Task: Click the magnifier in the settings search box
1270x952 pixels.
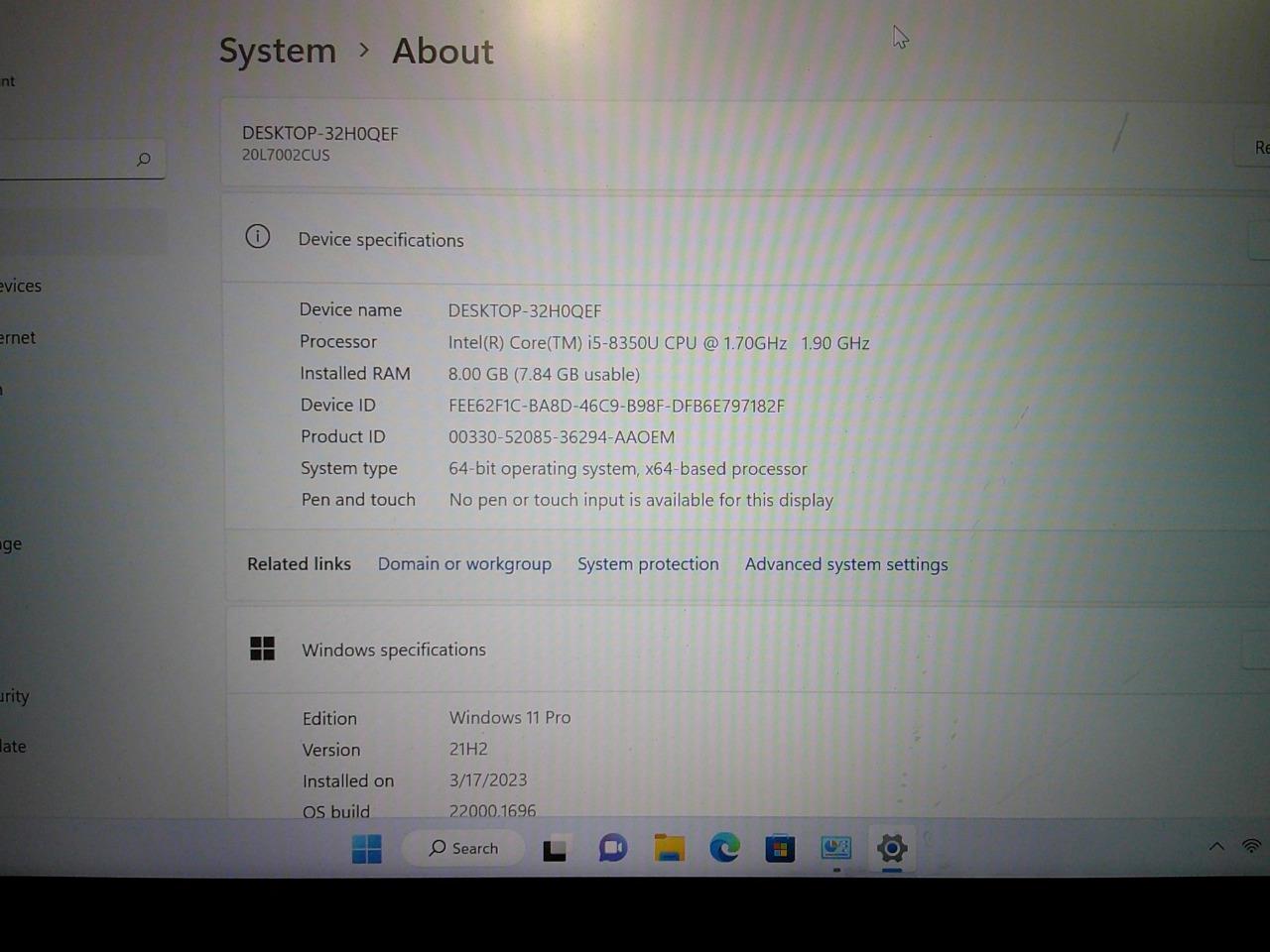Action: point(144,159)
